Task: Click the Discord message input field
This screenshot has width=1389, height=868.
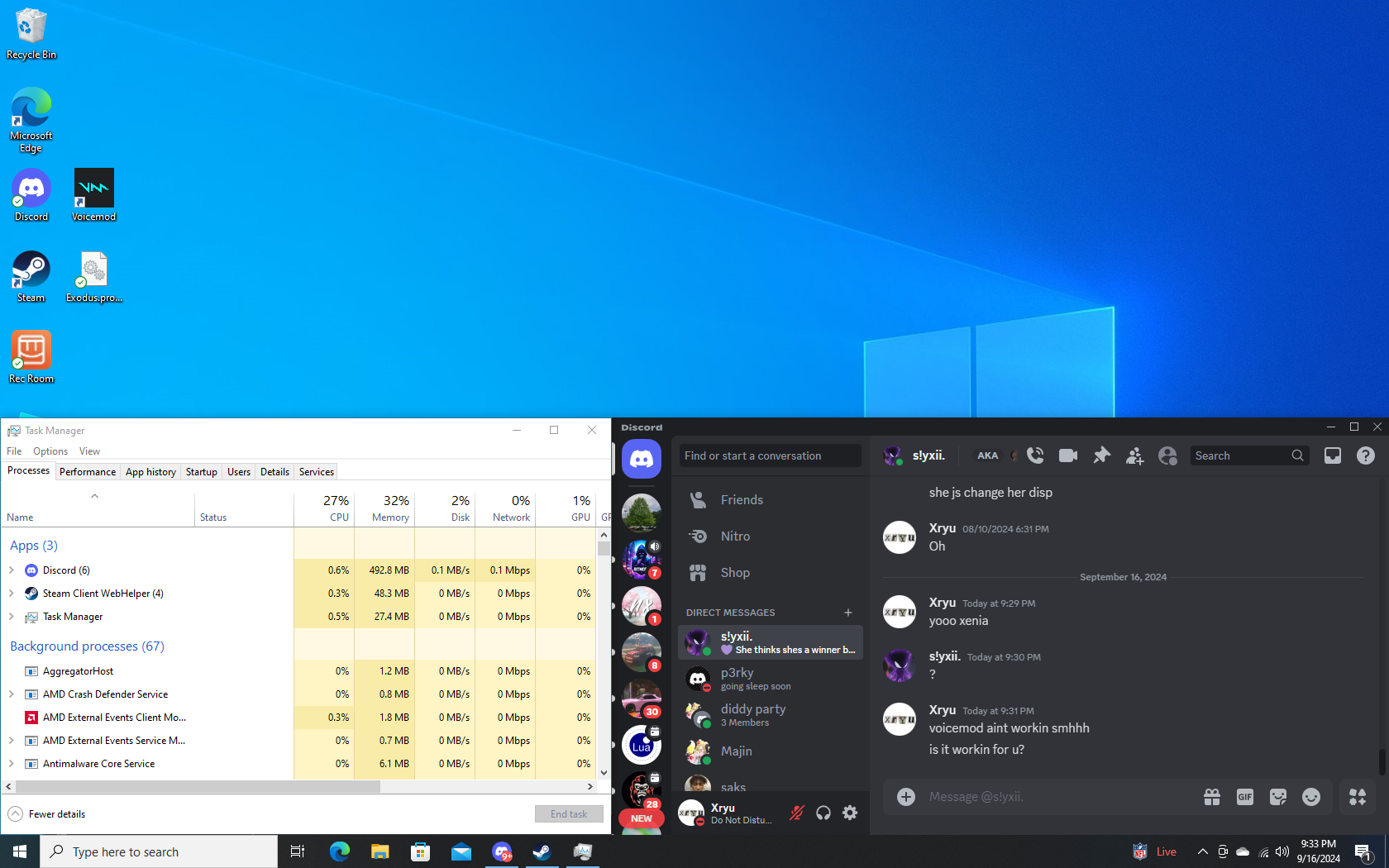Action: pyautogui.click(x=1060, y=797)
